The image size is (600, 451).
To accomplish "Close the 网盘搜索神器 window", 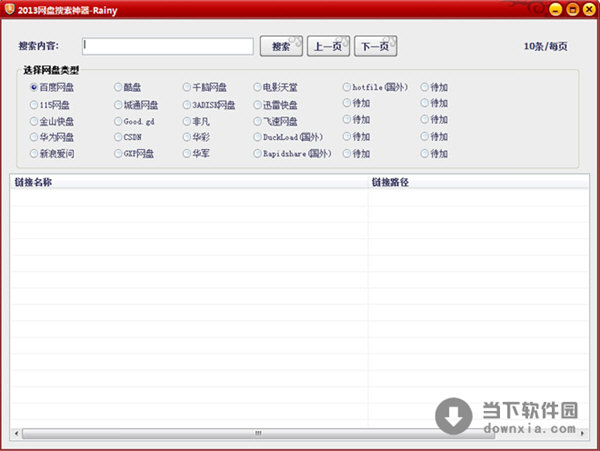I will pyautogui.click(x=589, y=9).
